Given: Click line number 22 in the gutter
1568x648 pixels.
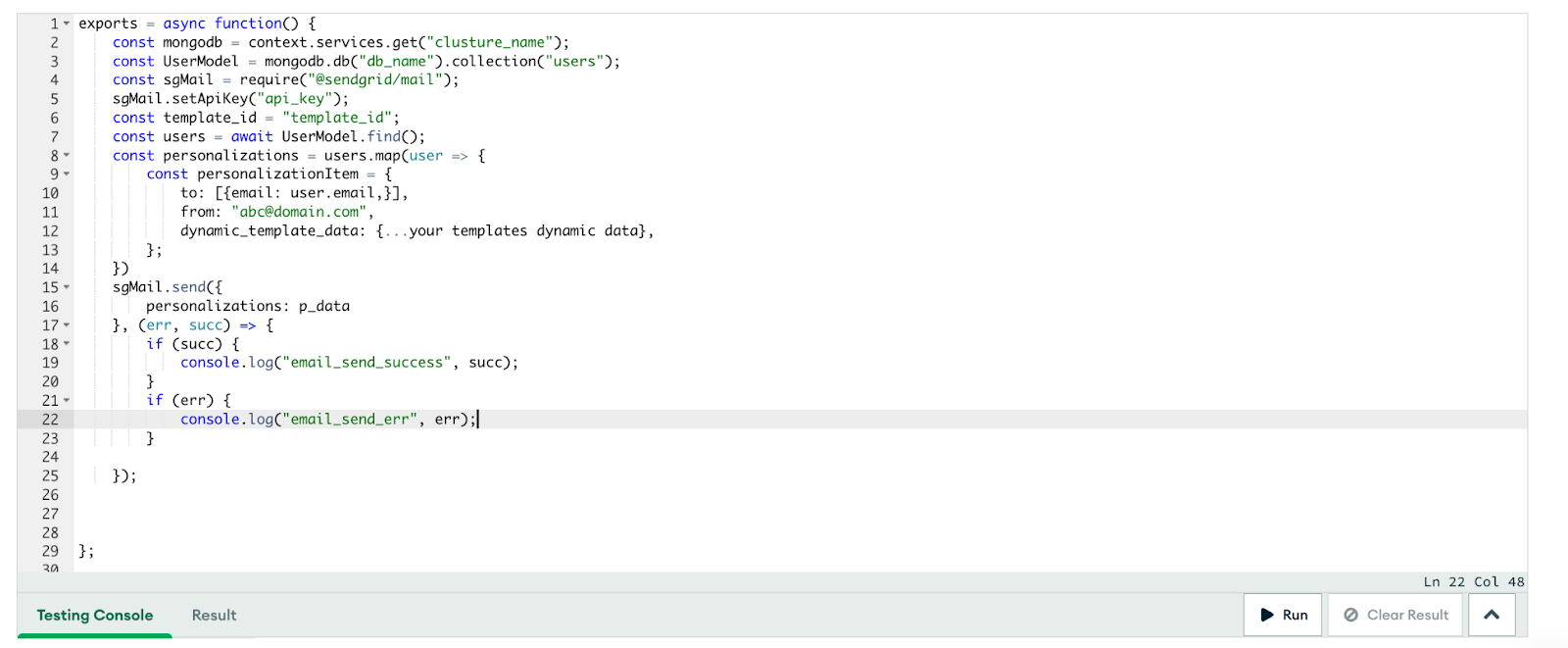Looking at the screenshot, I should tap(50, 420).
